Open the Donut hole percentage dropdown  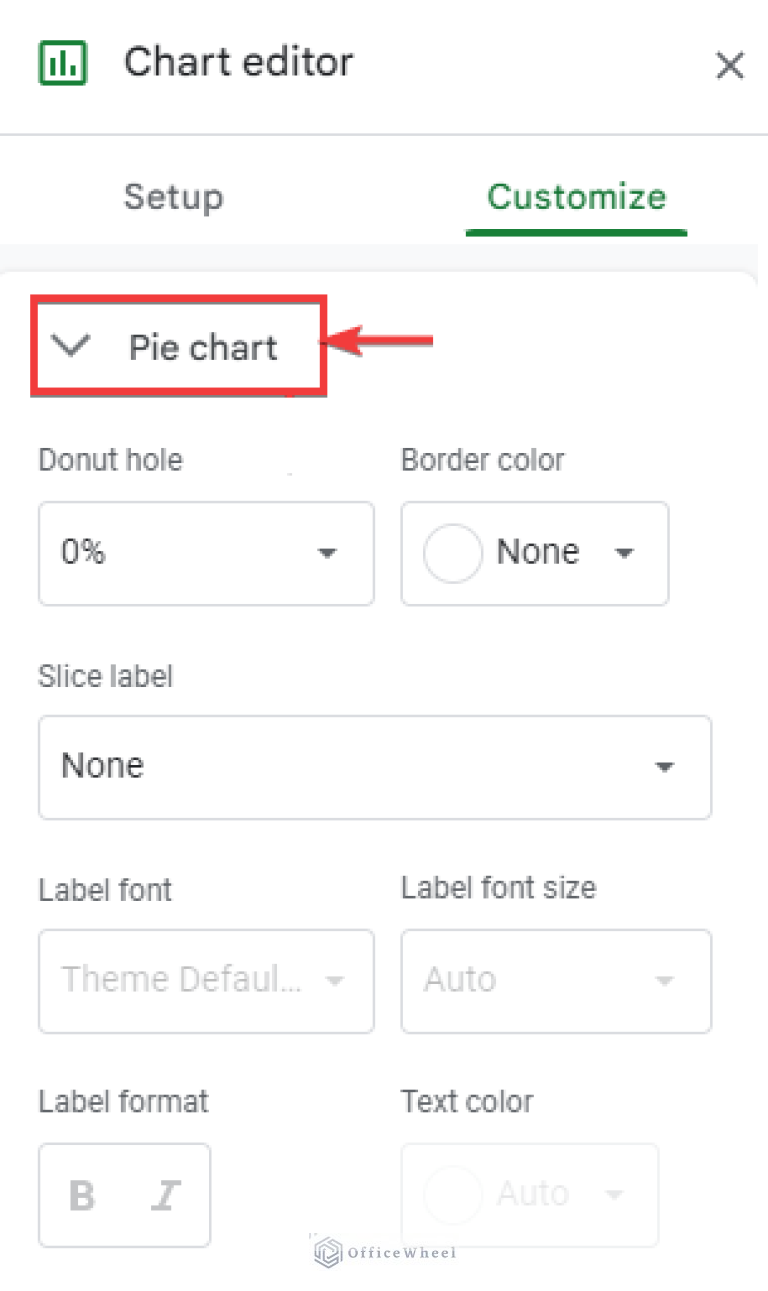pos(206,554)
